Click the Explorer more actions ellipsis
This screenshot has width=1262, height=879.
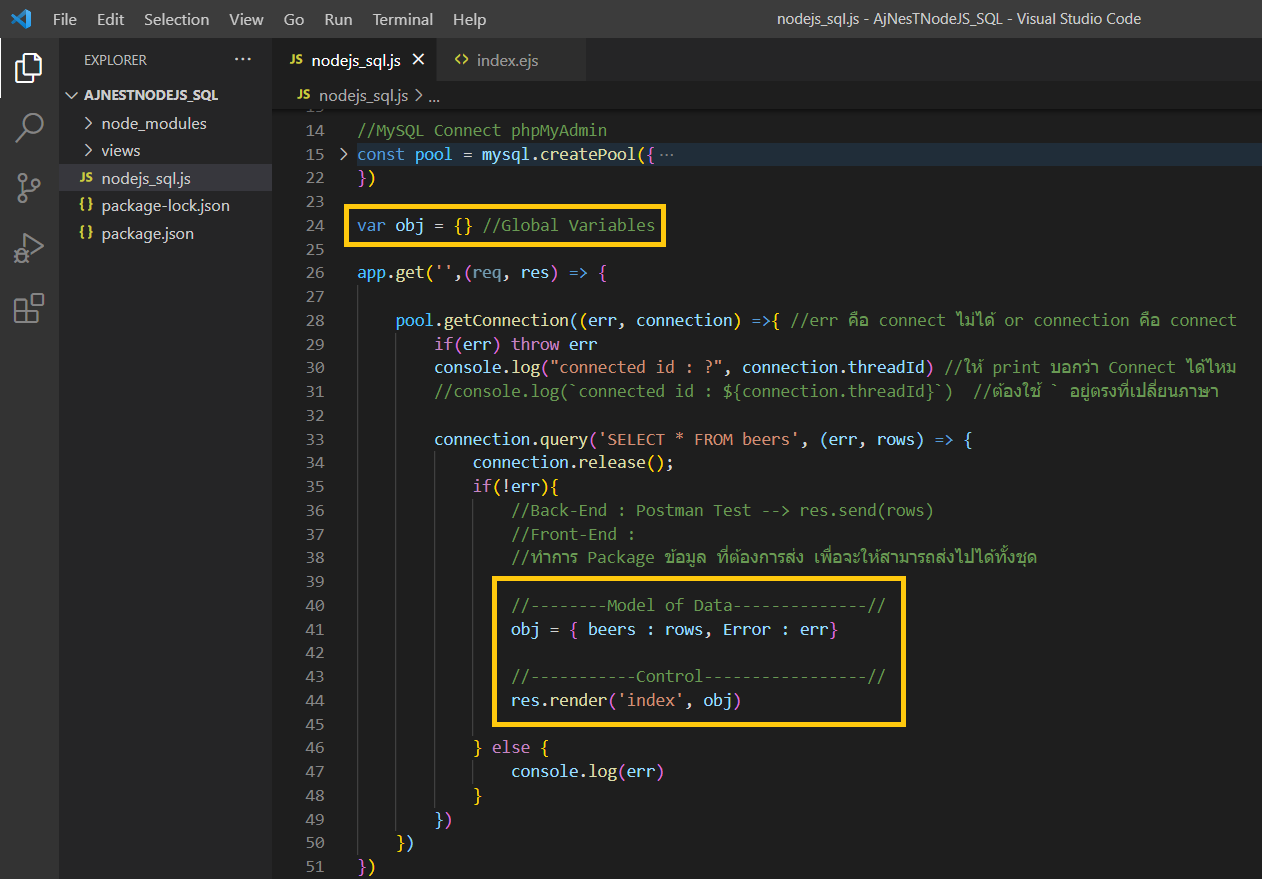click(243, 60)
